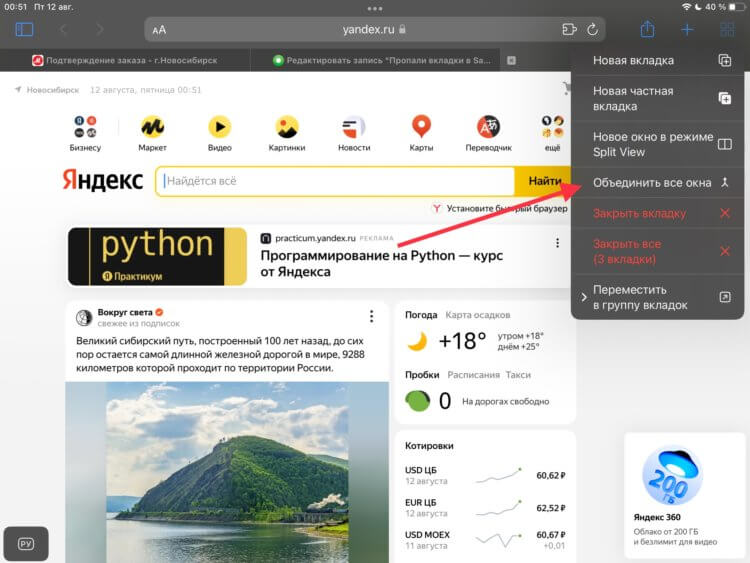Tap the extensions icon in address bar
Screen dimensions: 750x563
[x=569, y=30]
